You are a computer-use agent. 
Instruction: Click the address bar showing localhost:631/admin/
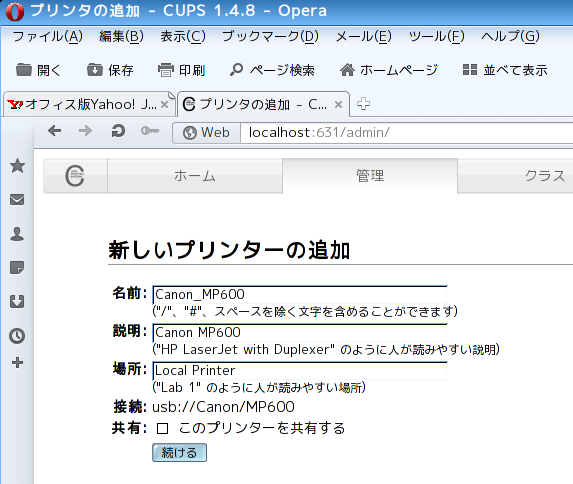(x=406, y=132)
